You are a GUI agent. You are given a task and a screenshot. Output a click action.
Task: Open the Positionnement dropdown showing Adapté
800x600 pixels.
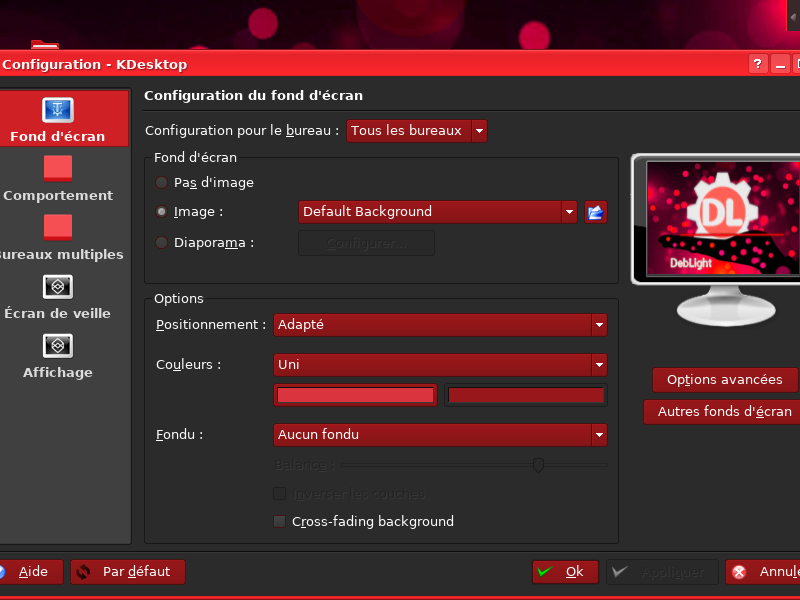(x=440, y=325)
